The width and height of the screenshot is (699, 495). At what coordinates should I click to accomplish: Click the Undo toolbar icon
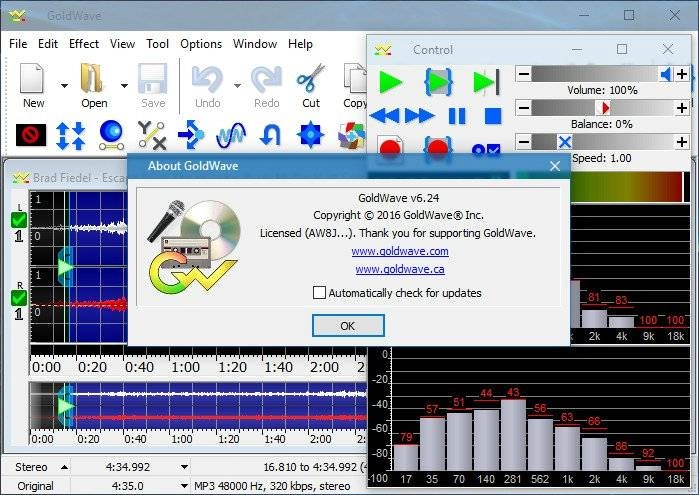point(207,85)
